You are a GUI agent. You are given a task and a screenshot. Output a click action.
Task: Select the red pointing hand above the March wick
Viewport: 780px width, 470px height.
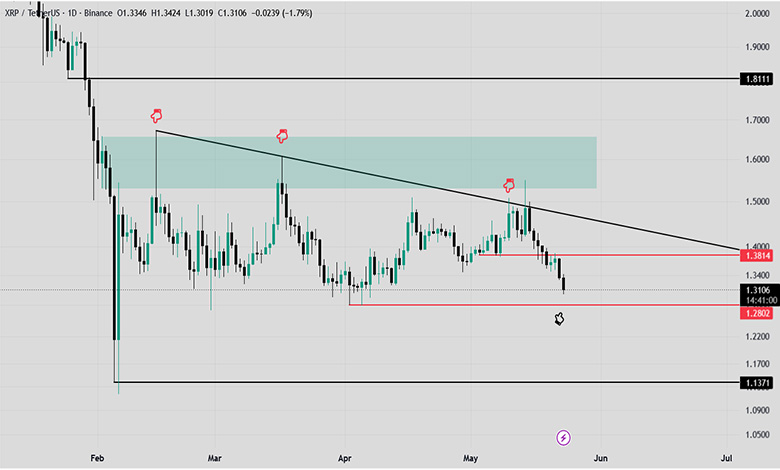pyautogui.click(x=282, y=136)
